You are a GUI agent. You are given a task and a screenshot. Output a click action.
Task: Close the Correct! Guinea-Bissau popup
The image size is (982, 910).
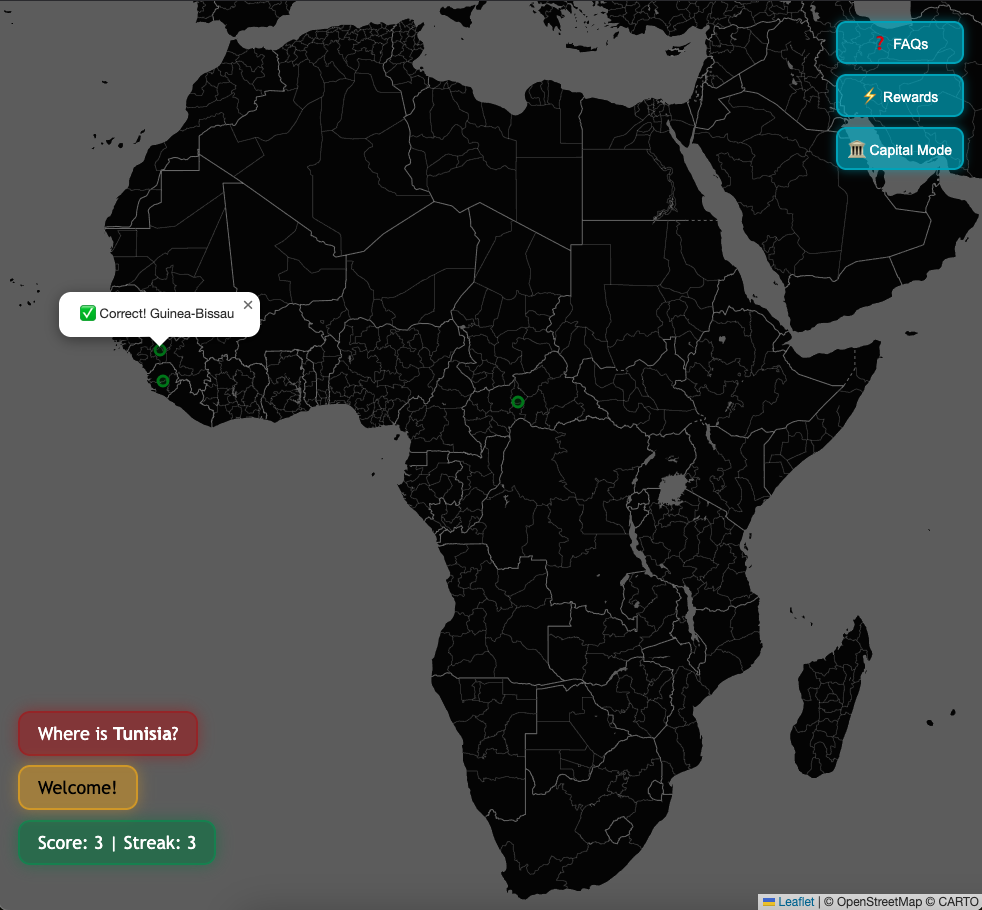[248, 305]
